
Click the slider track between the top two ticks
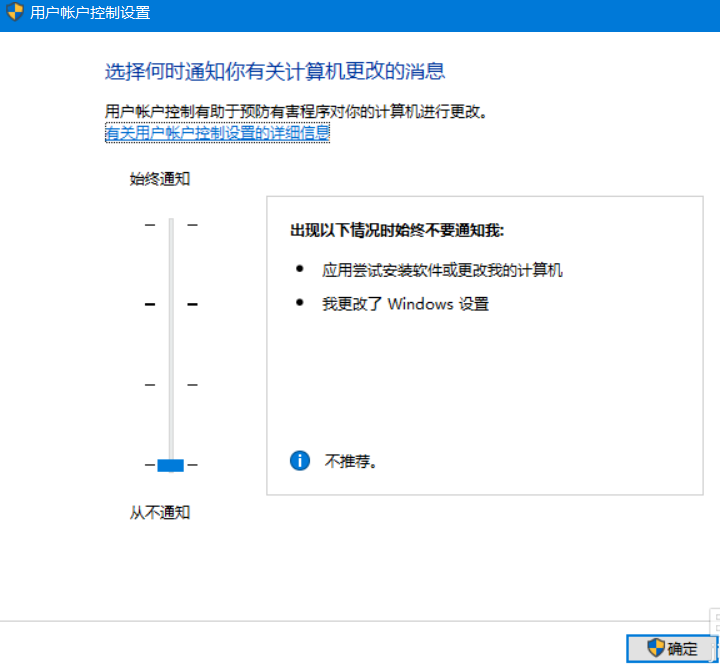click(x=171, y=265)
